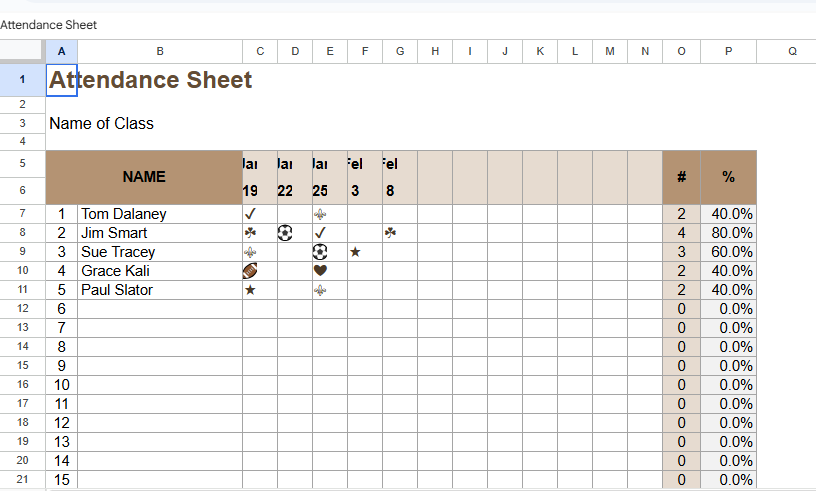Click the select-all corner box

click(22, 51)
